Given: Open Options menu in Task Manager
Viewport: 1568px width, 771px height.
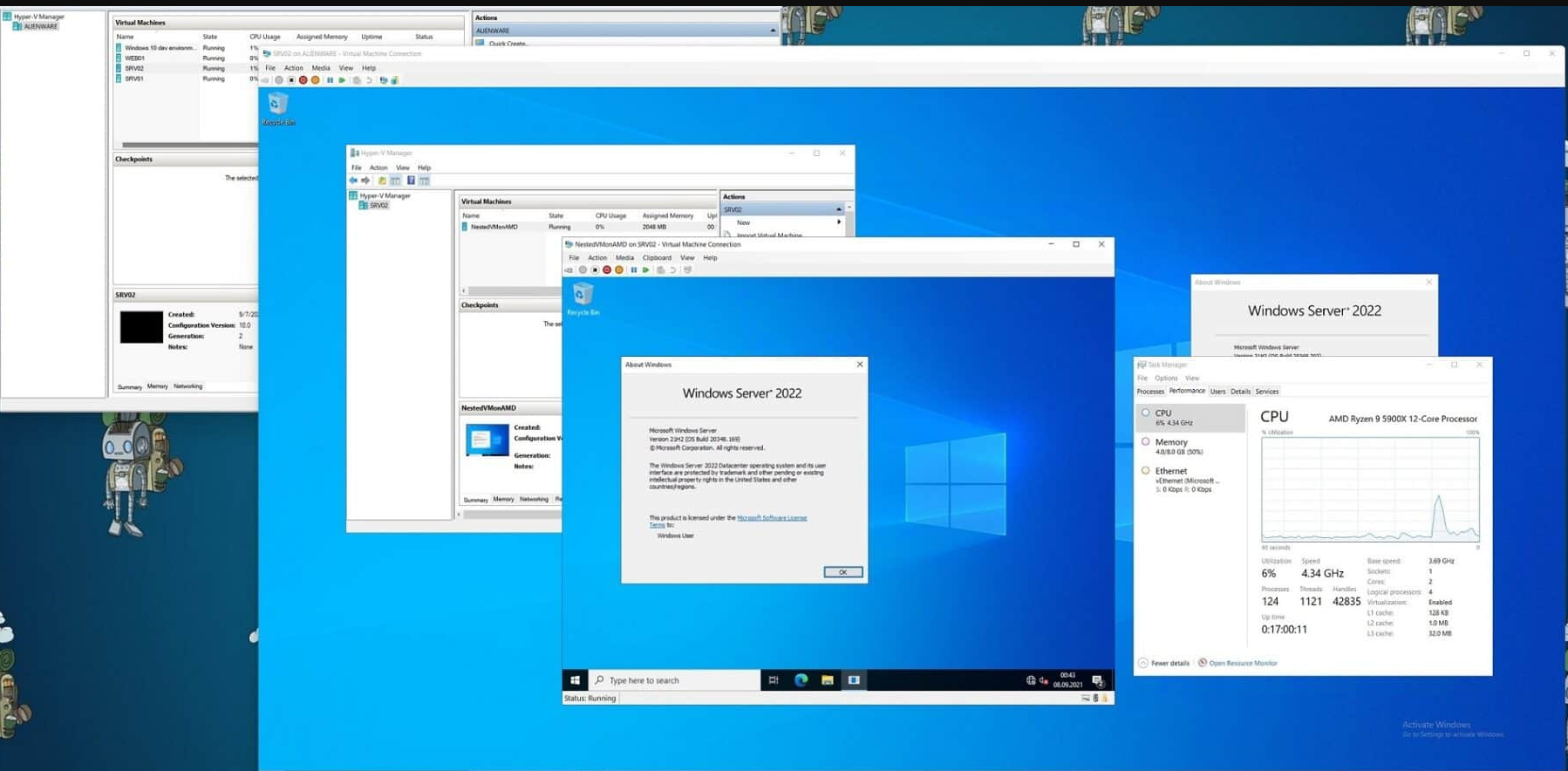Looking at the screenshot, I should pyautogui.click(x=1166, y=379).
